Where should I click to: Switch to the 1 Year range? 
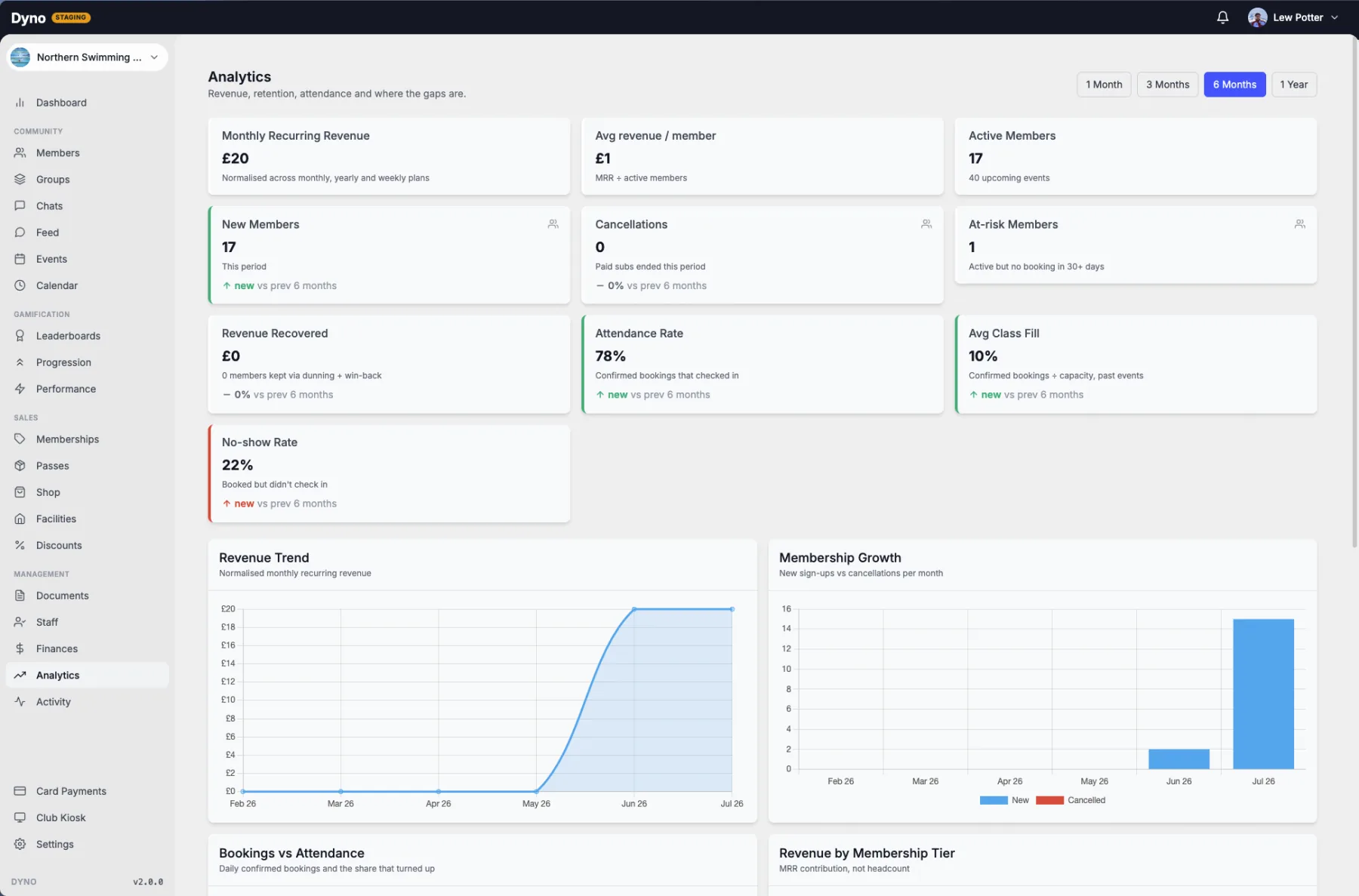click(1294, 85)
